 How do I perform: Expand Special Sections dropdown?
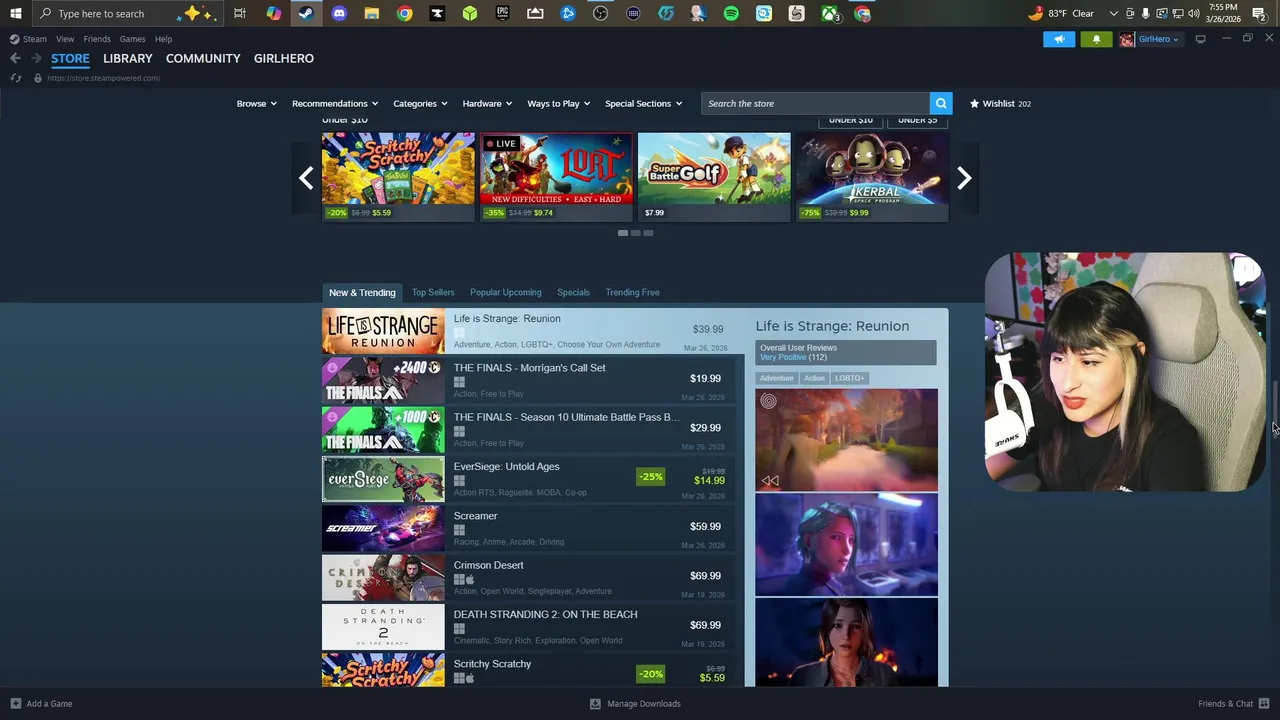pyautogui.click(x=643, y=103)
